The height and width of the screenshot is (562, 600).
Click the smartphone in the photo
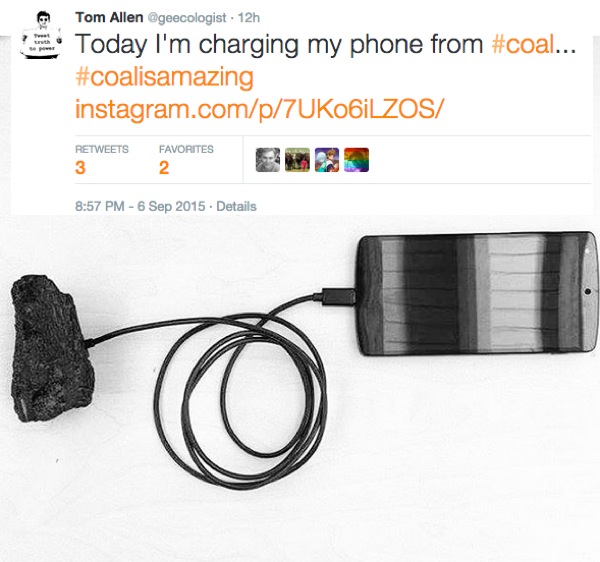[x=477, y=294]
